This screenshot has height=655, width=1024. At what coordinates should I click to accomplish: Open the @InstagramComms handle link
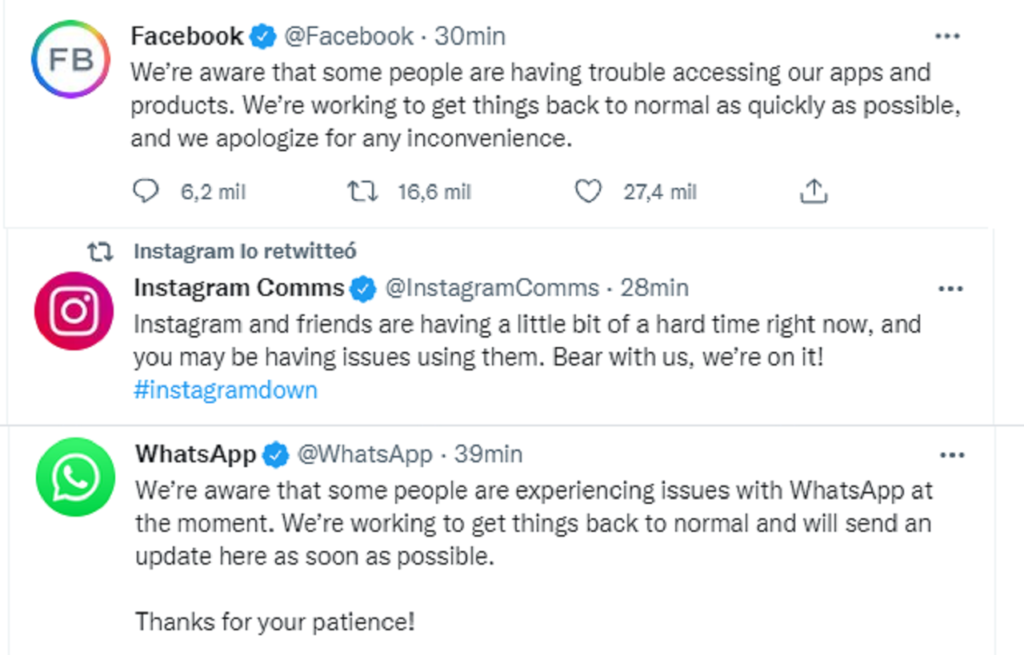coord(492,289)
